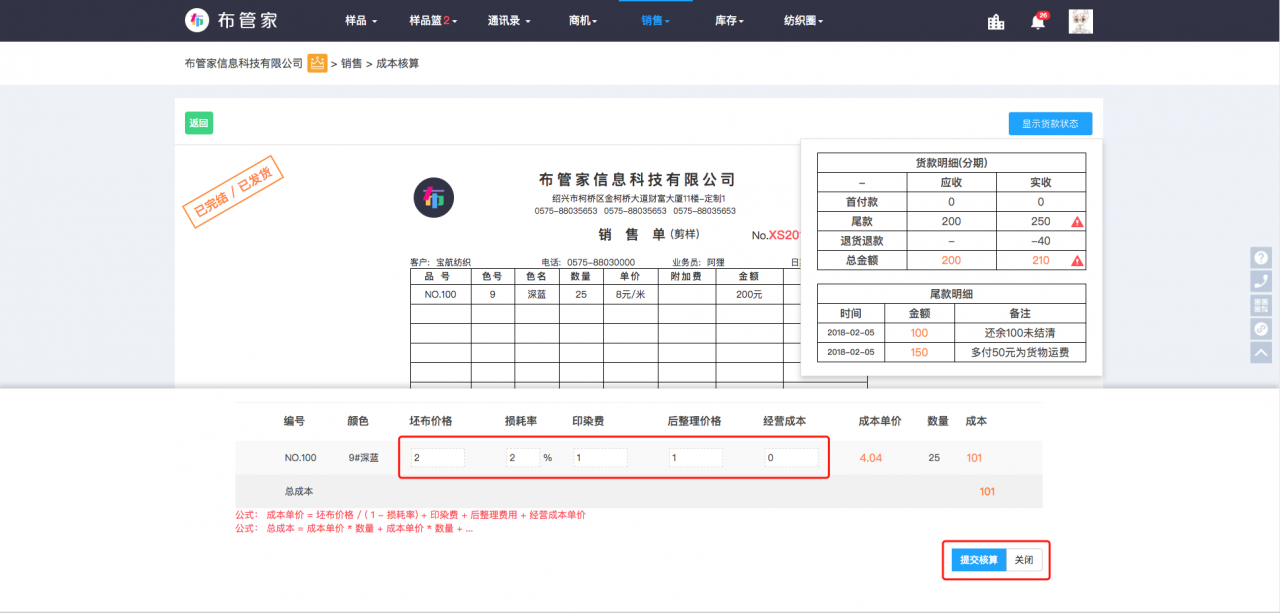Click the phone contact icon on the side
The image size is (1280, 613).
click(x=1261, y=281)
